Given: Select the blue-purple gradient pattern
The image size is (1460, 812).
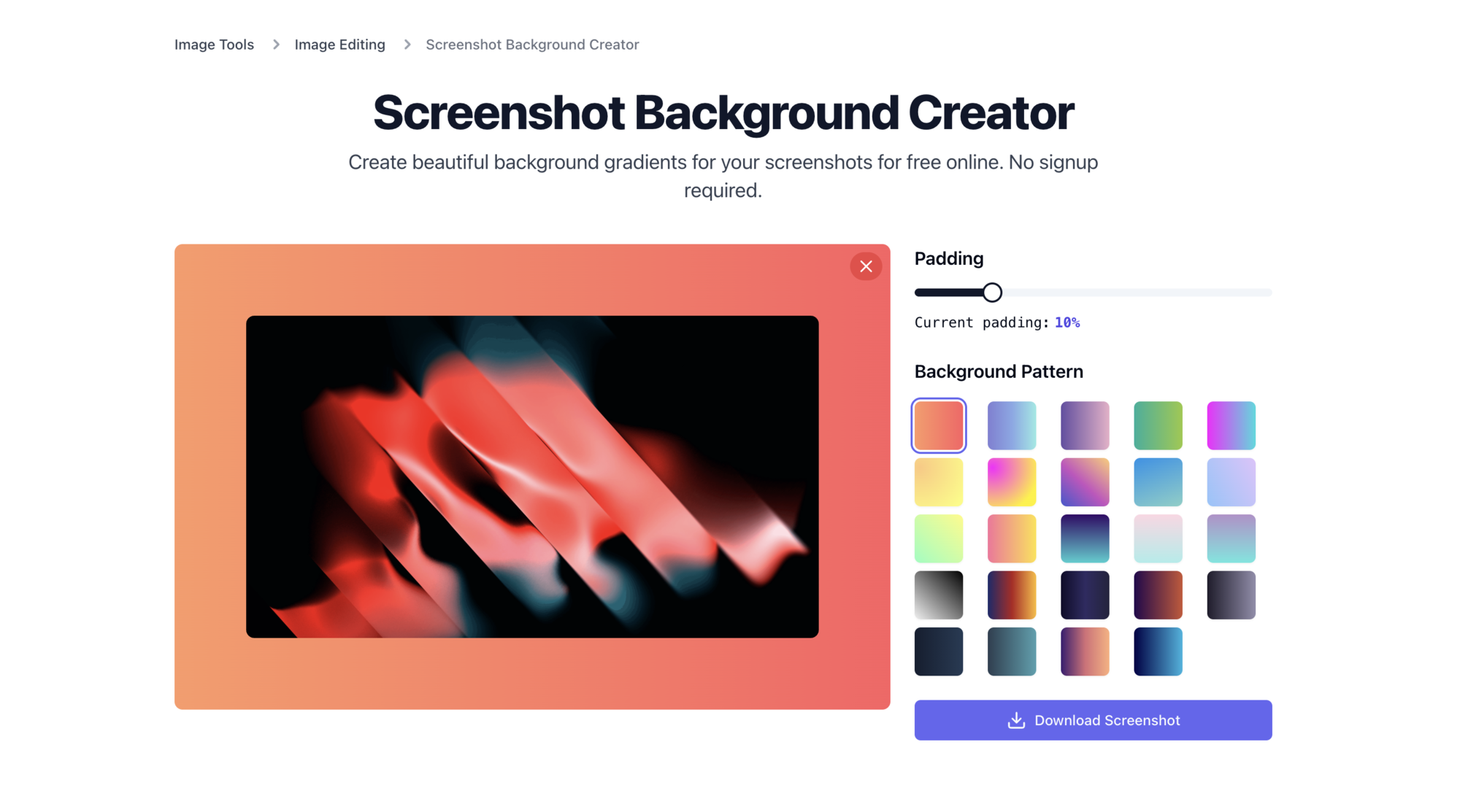Looking at the screenshot, I should pos(1012,421).
